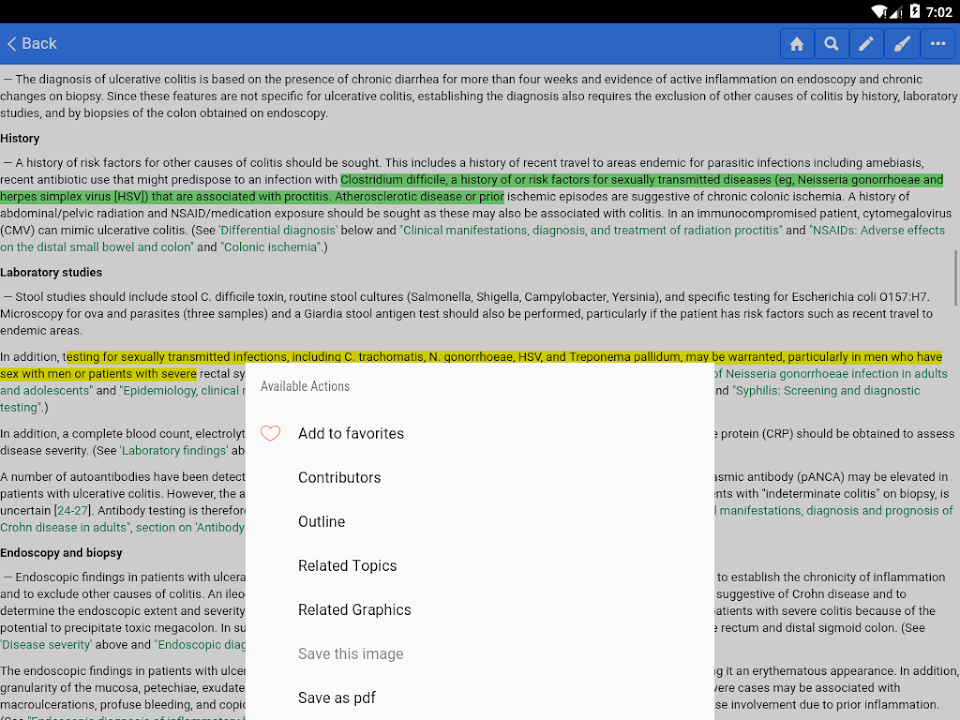Open the search magnifier icon
The height and width of the screenshot is (720, 960).
coord(831,44)
